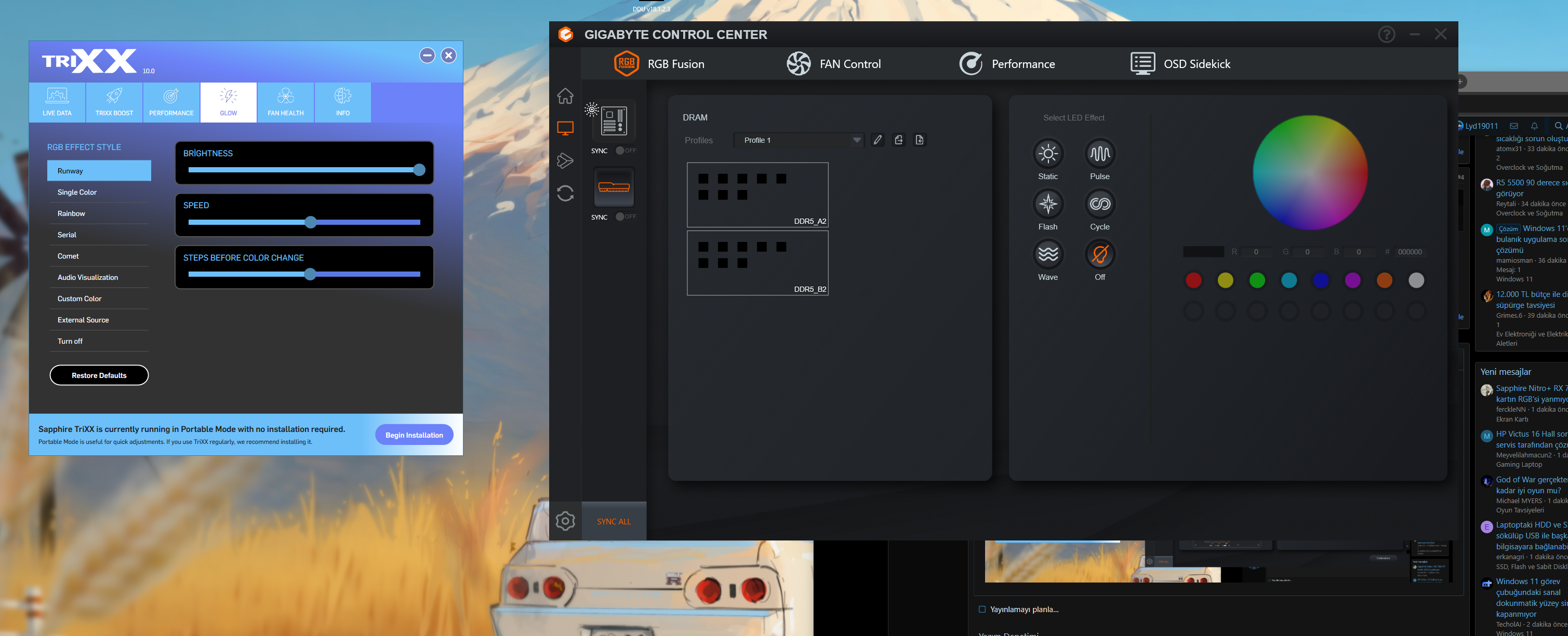
Task: Choose the Flash LED effect
Action: (x=1047, y=204)
